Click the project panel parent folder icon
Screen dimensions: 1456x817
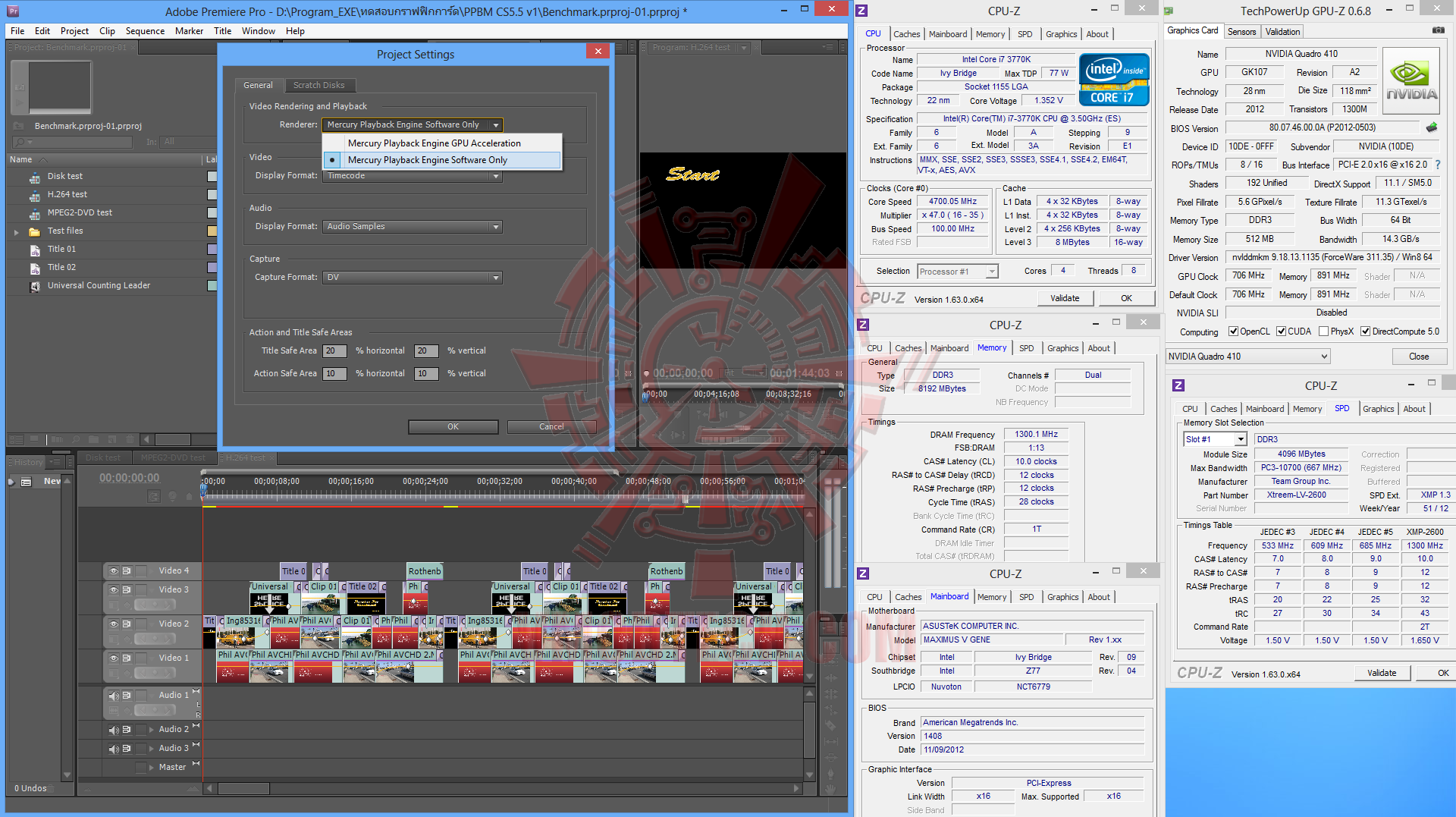point(20,126)
